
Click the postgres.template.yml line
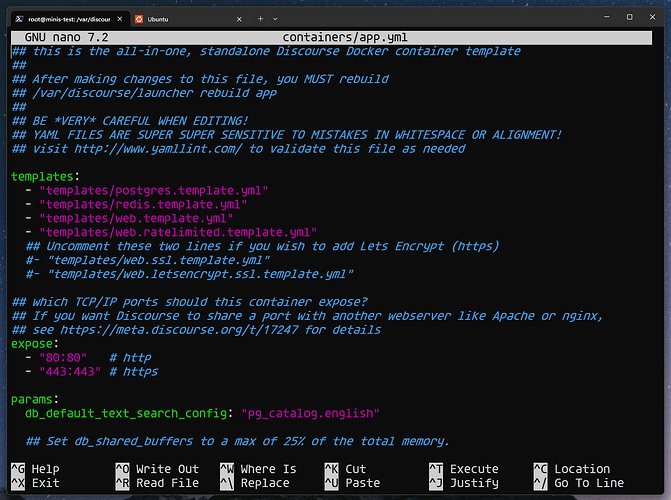[147, 190]
